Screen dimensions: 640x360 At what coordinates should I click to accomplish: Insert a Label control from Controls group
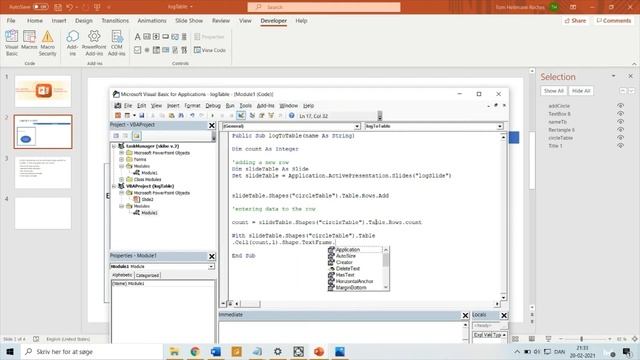click(x=138, y=37)
